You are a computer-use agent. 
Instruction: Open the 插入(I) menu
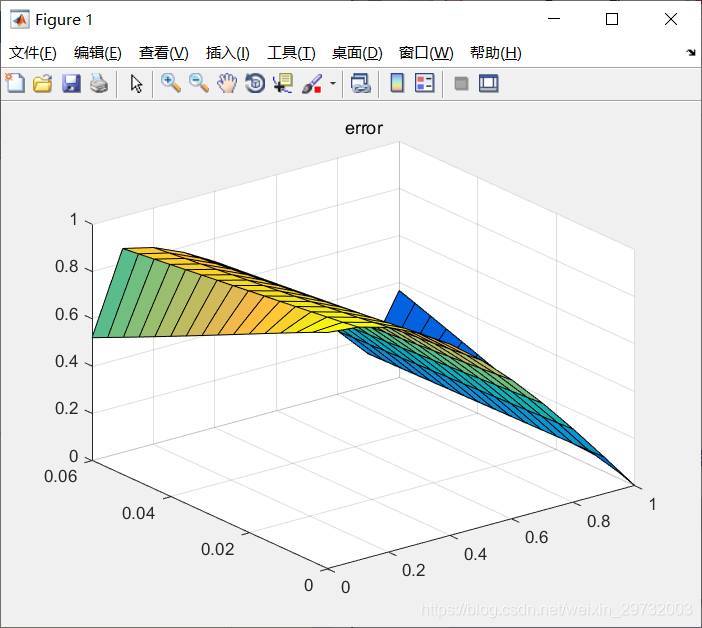227,53
